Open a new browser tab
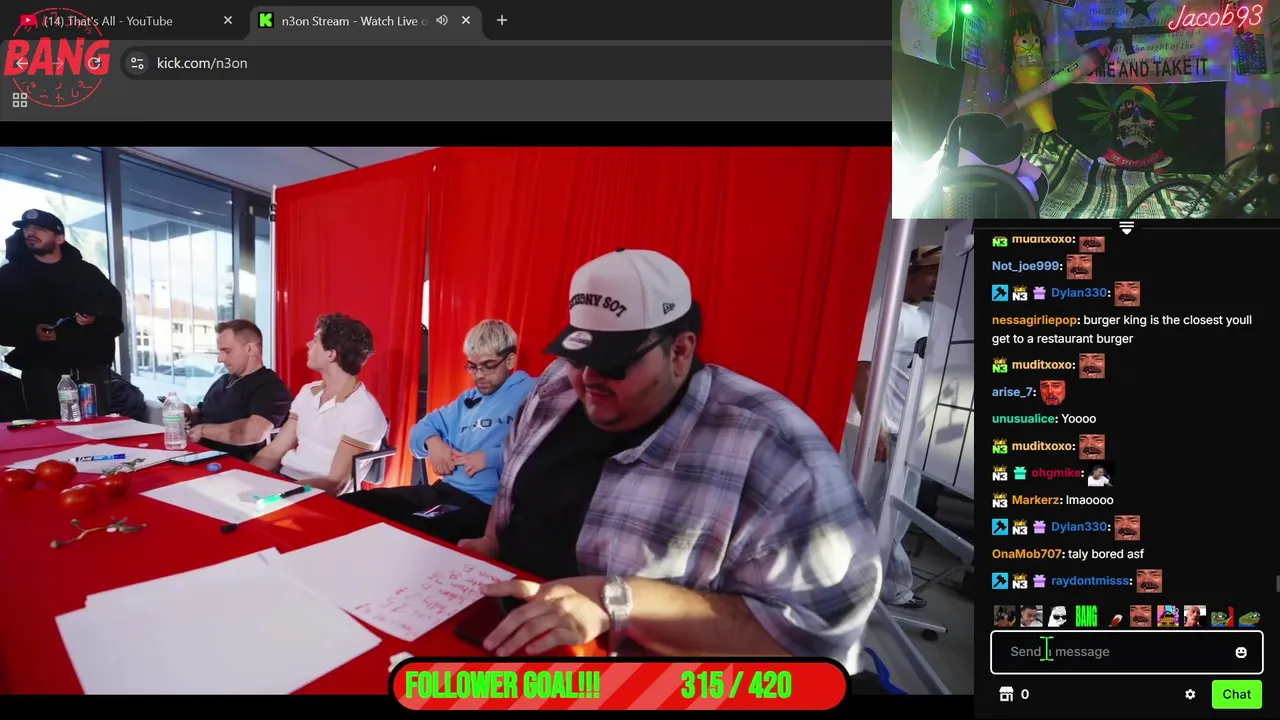 click(502, 20)
